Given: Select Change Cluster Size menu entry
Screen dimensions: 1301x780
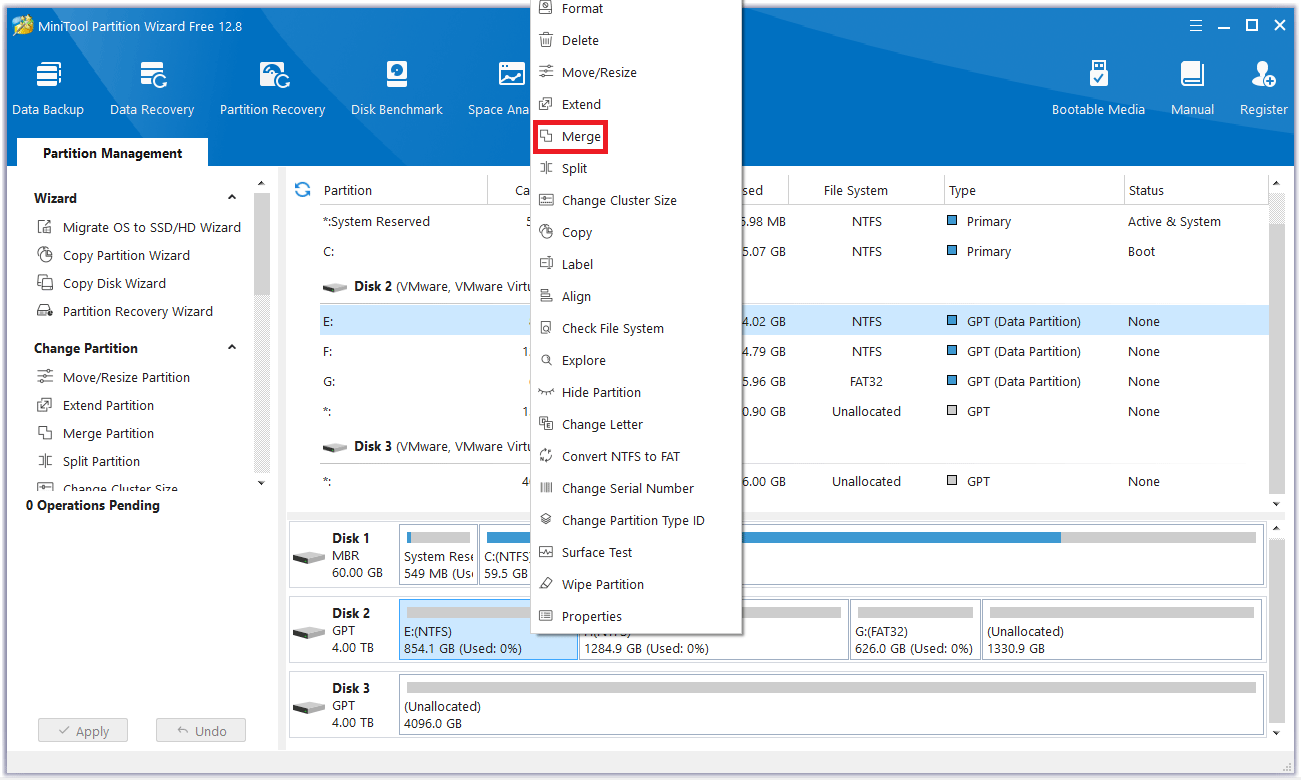Looking at the screenshot, I should point(636,200).
